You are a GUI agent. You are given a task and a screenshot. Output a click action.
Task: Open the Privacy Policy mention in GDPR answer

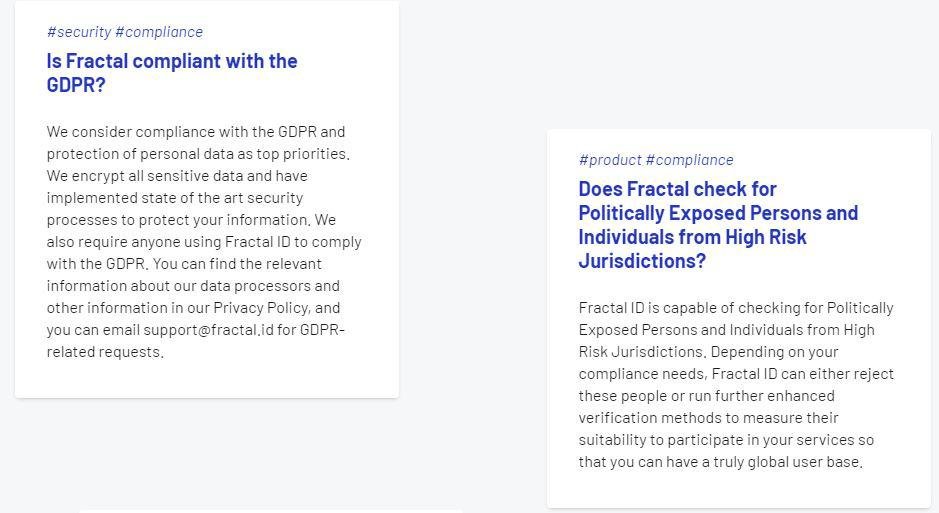coord(261,308)
